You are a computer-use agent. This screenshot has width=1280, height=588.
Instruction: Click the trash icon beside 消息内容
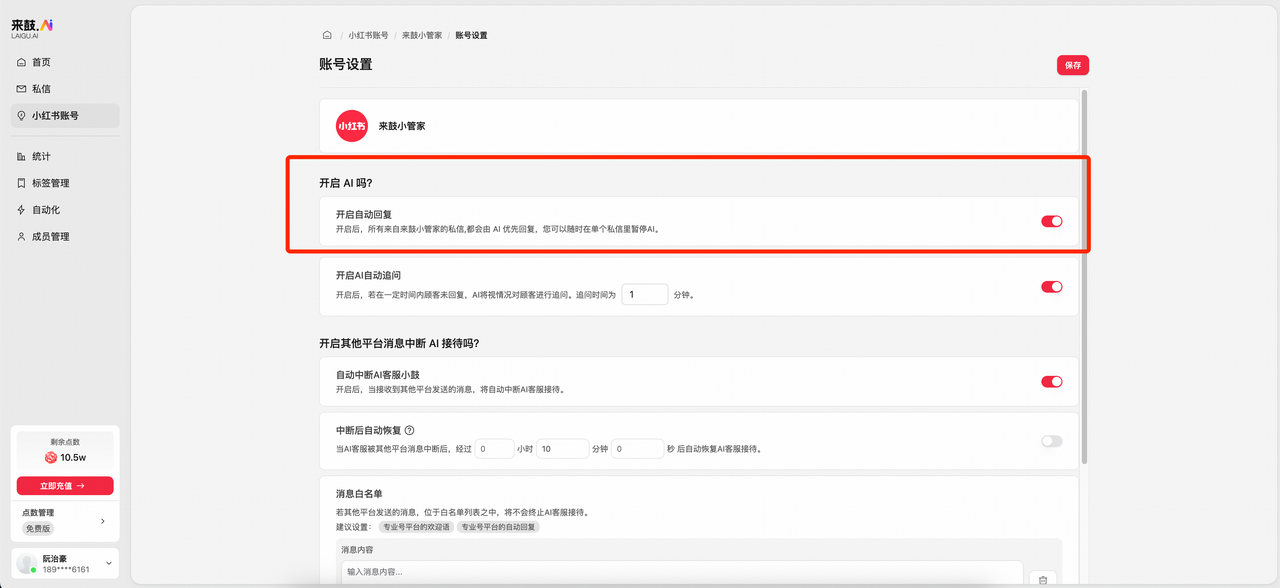1042,579
